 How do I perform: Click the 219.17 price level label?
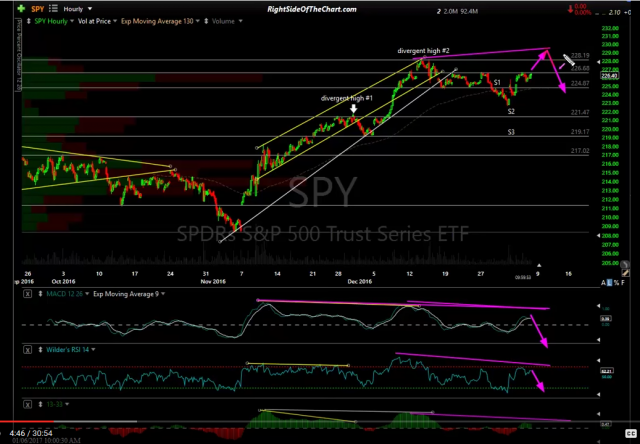(580, 132)
